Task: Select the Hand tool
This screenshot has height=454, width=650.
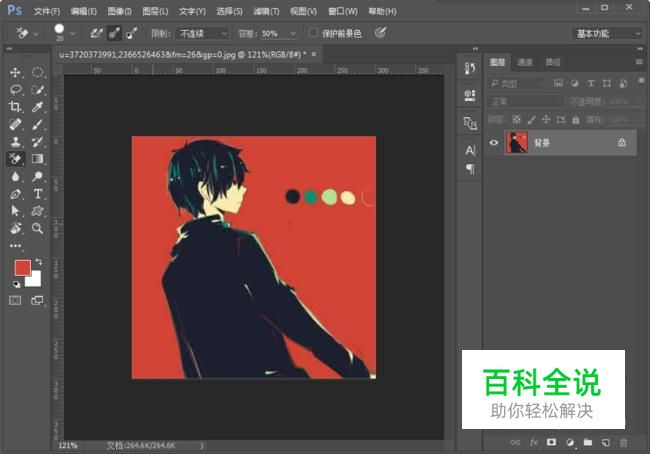Action: [x=15, y=228]
